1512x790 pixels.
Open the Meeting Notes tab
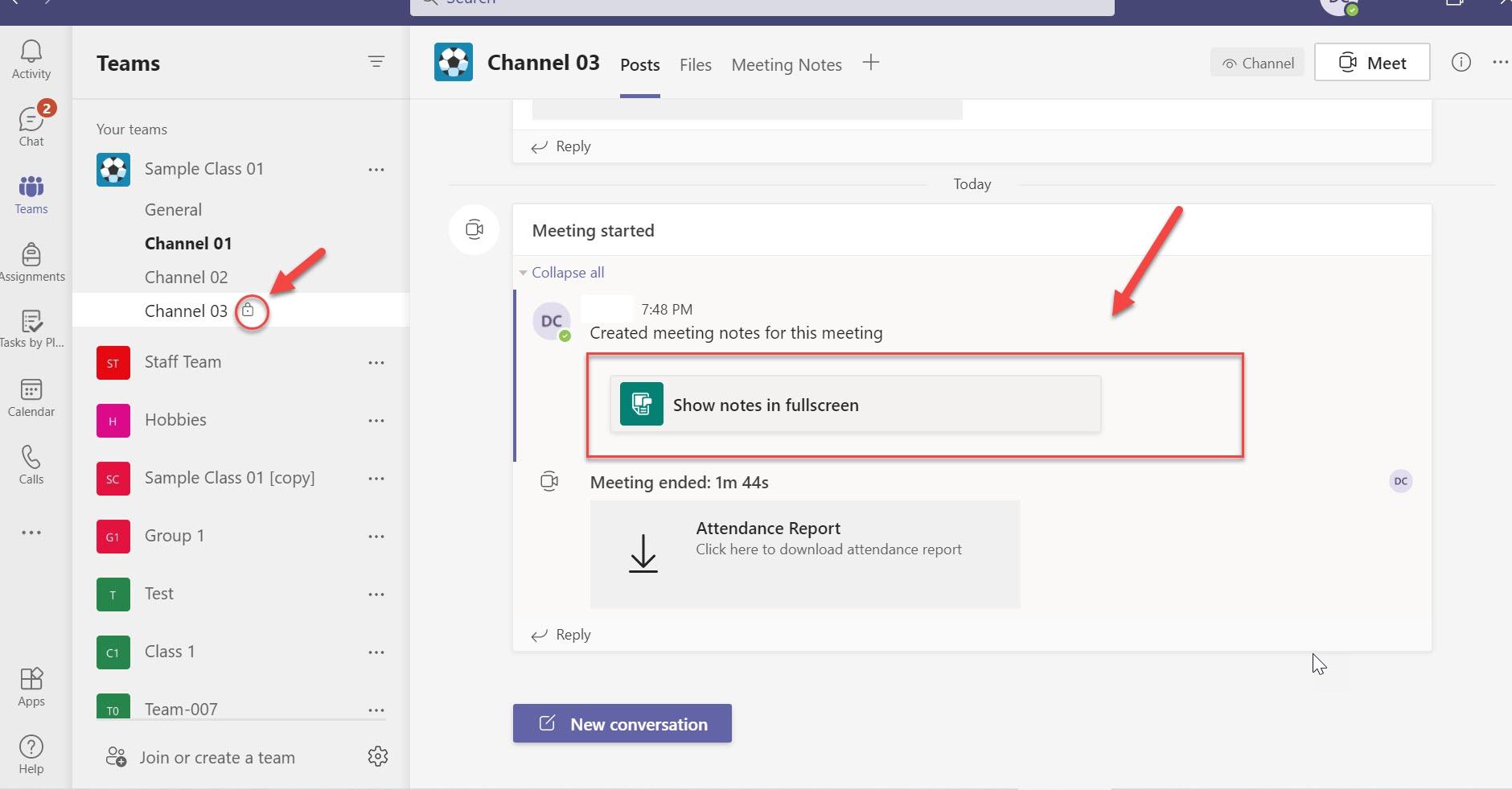[787, 65]
